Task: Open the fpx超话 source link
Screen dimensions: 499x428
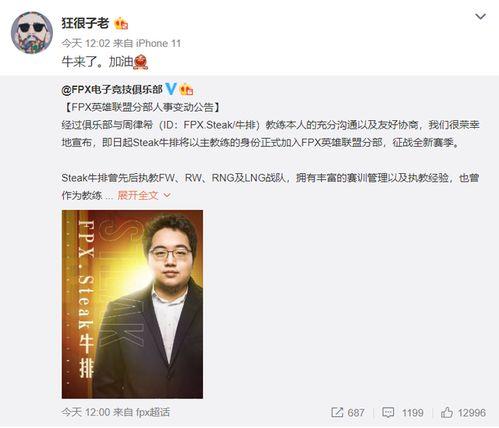Action: click(x=153, y=412)
